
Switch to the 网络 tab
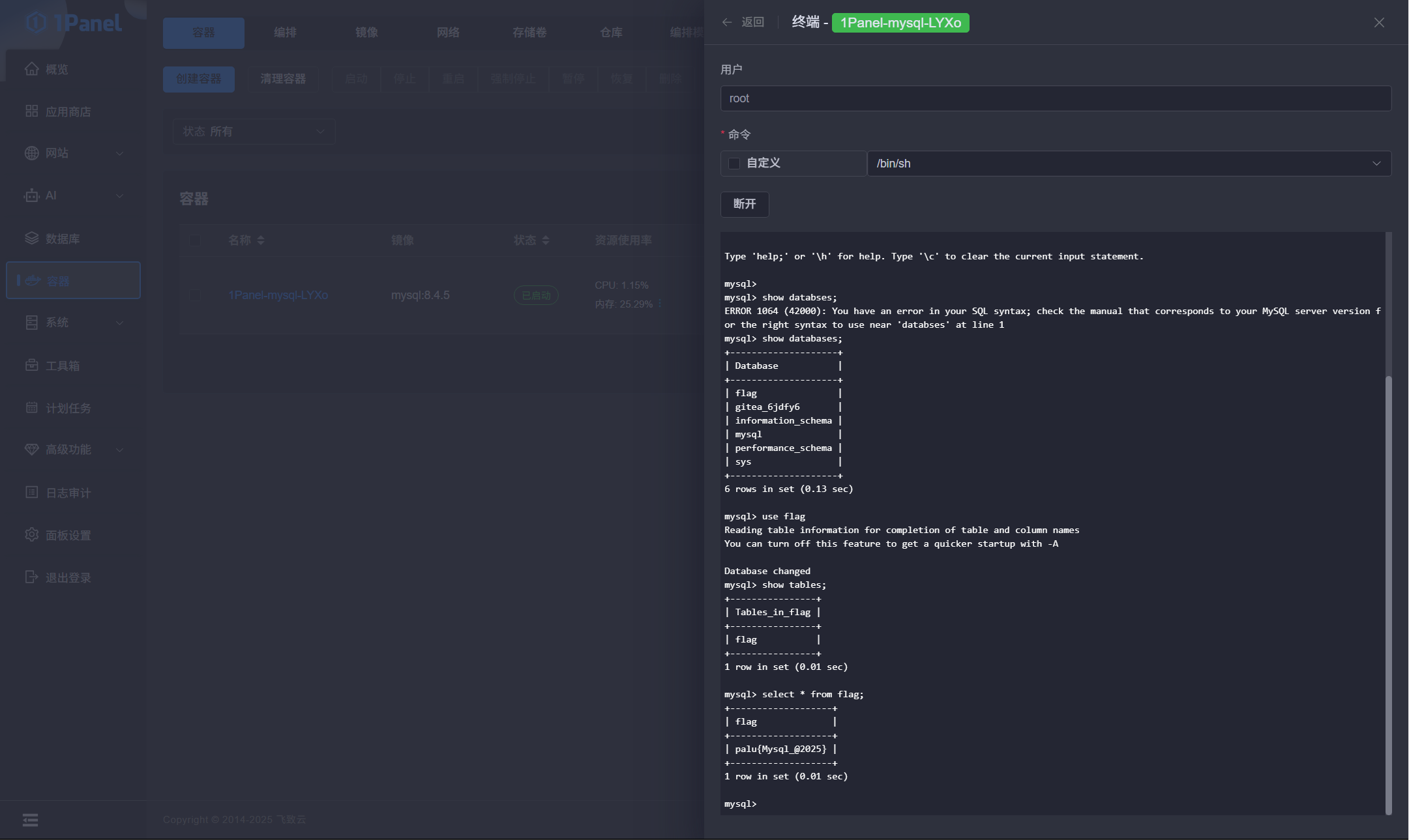[x=448, y=33]
